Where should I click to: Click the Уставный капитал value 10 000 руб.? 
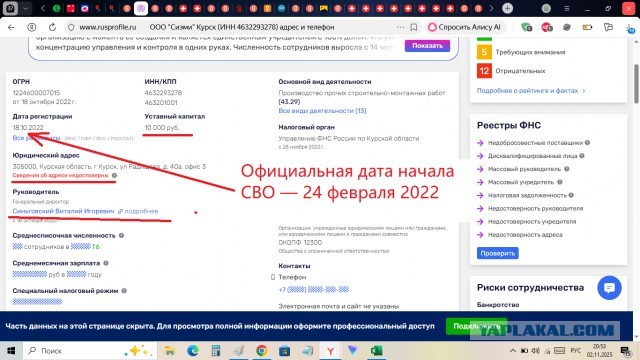click(x=162, y=127)
